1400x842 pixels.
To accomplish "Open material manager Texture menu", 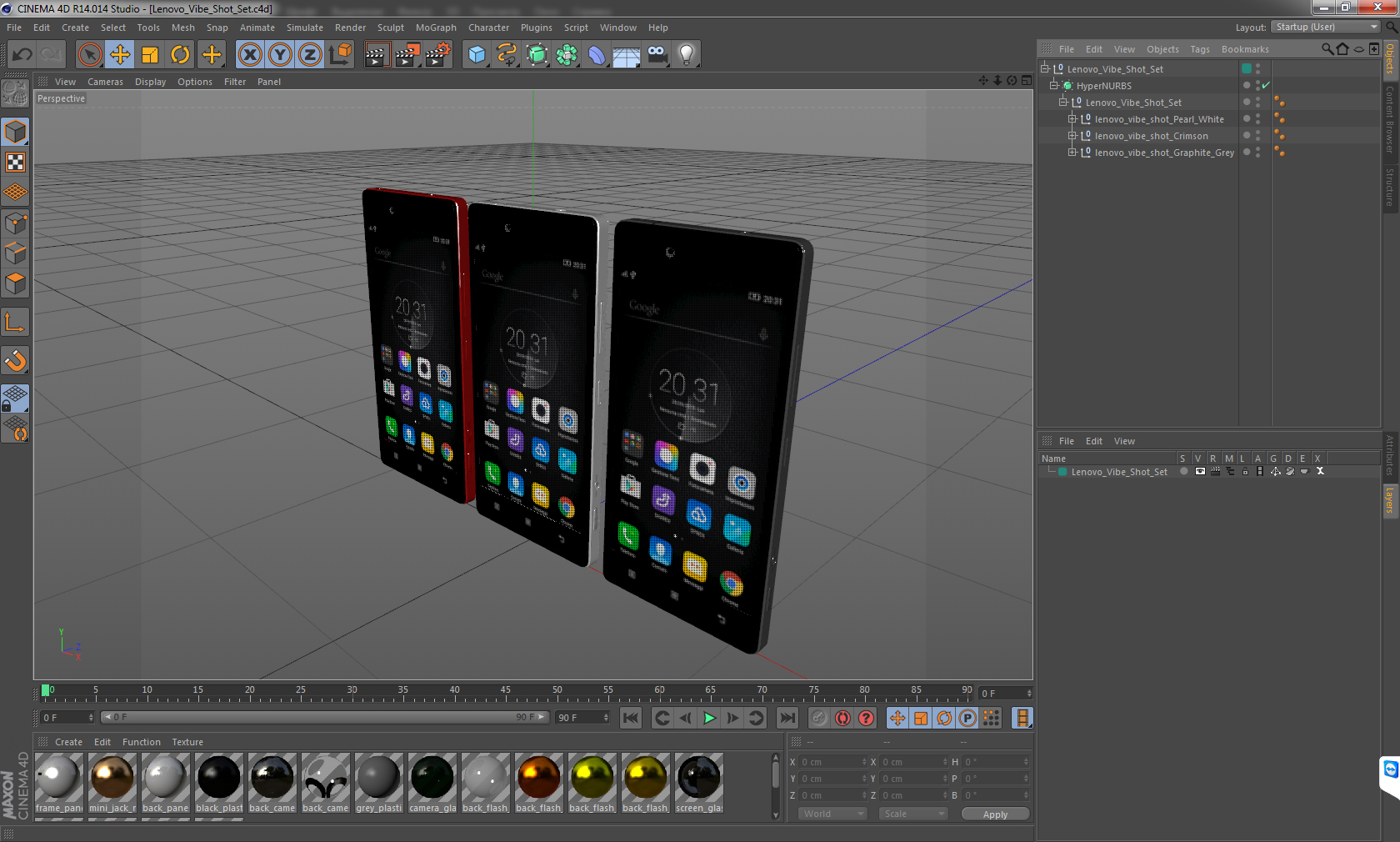I will pyautogui.click(x=187, y=742).
